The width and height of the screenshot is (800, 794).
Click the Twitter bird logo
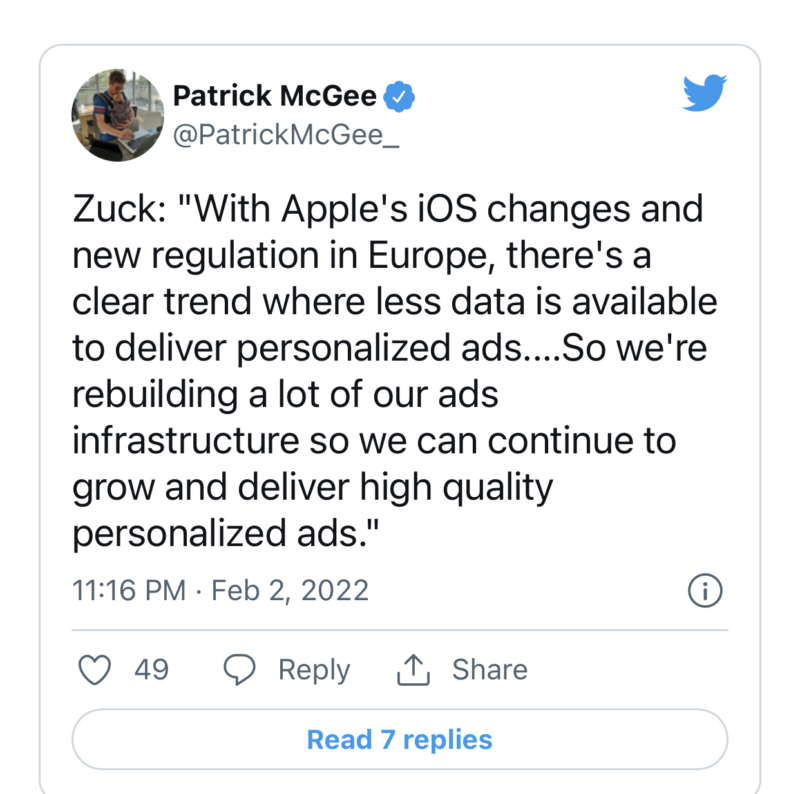coord(702,93)
